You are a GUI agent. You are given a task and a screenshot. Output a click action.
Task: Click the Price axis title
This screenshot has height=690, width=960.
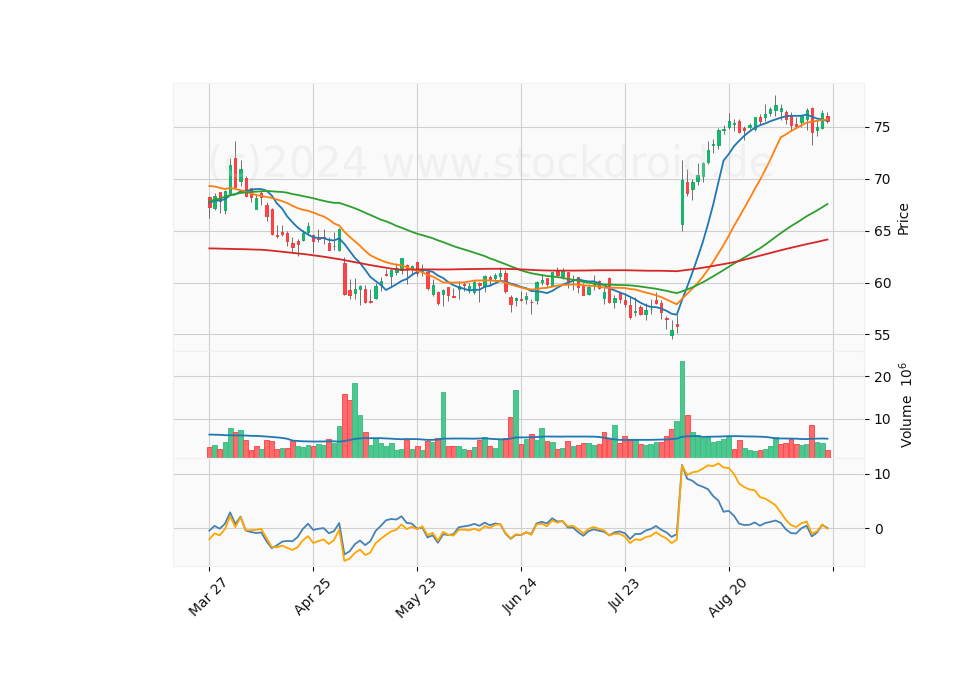tap(903, 219)
